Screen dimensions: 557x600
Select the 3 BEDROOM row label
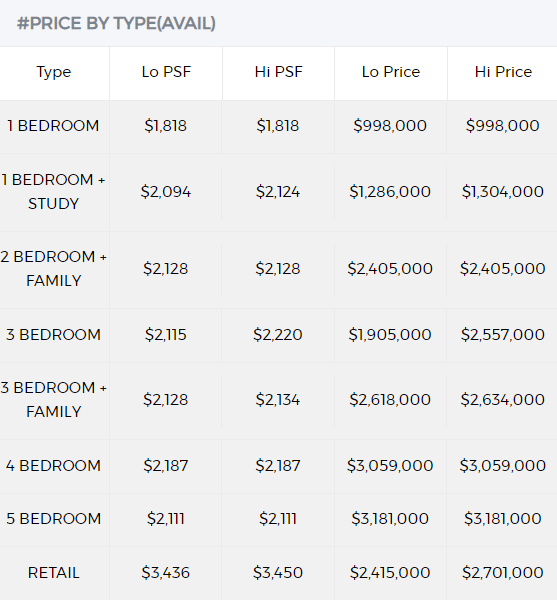point(53,335)
